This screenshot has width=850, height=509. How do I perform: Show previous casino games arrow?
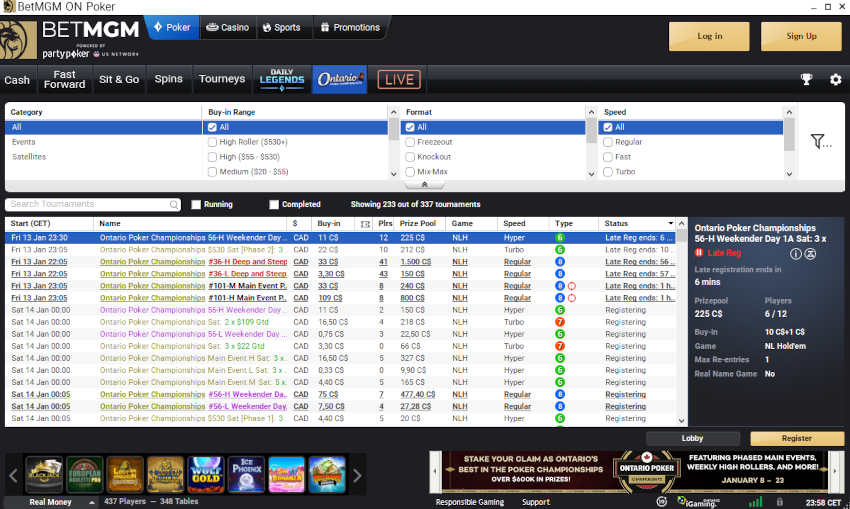point(14,476)
